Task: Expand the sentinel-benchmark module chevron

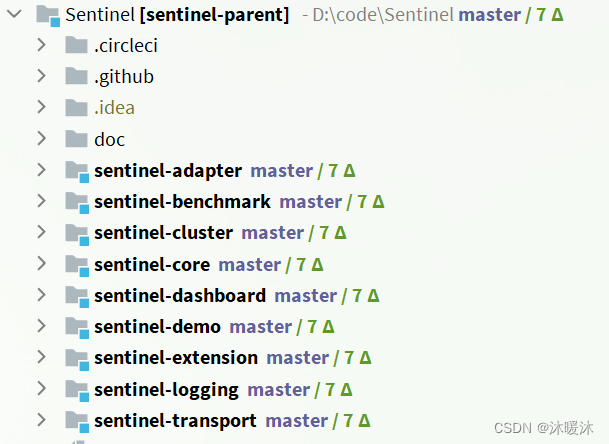Action: click(41, 202)
